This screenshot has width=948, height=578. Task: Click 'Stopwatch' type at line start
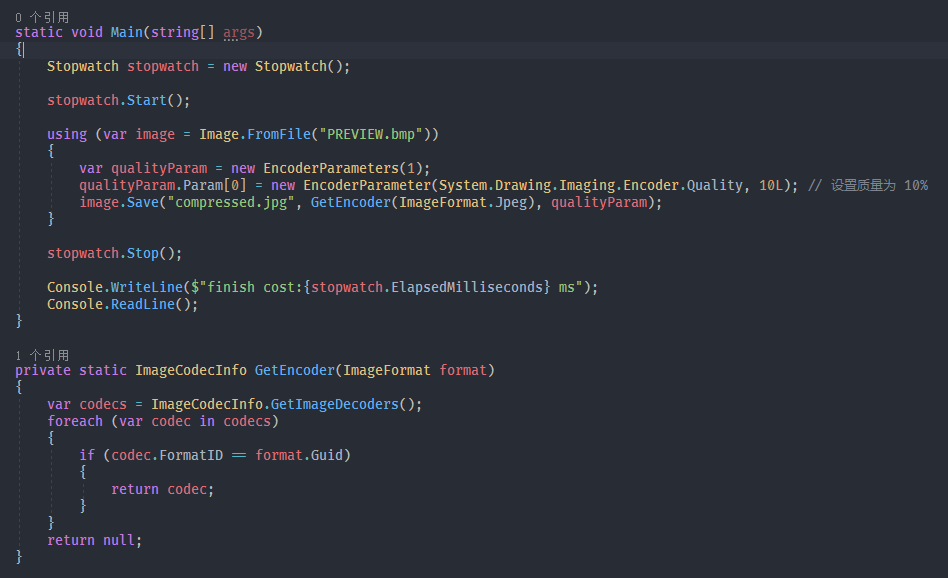click(83, 67)
